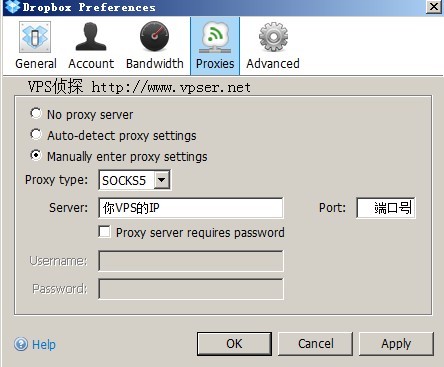Click the Port number input field
This screenshot has width=444, height=367.
point(386,208)
